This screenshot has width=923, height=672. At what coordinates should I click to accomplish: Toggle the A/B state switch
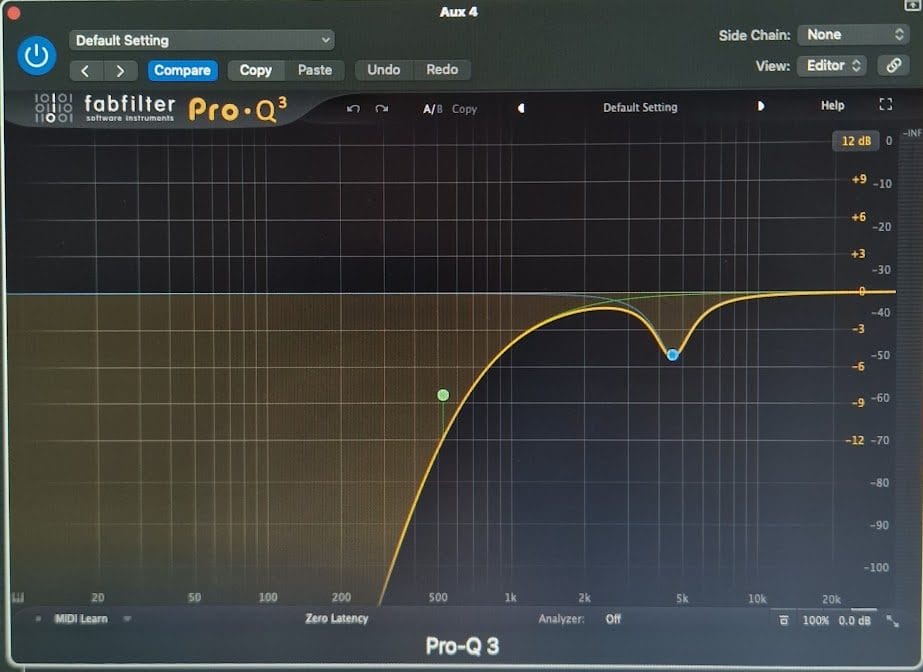(432, 108)
